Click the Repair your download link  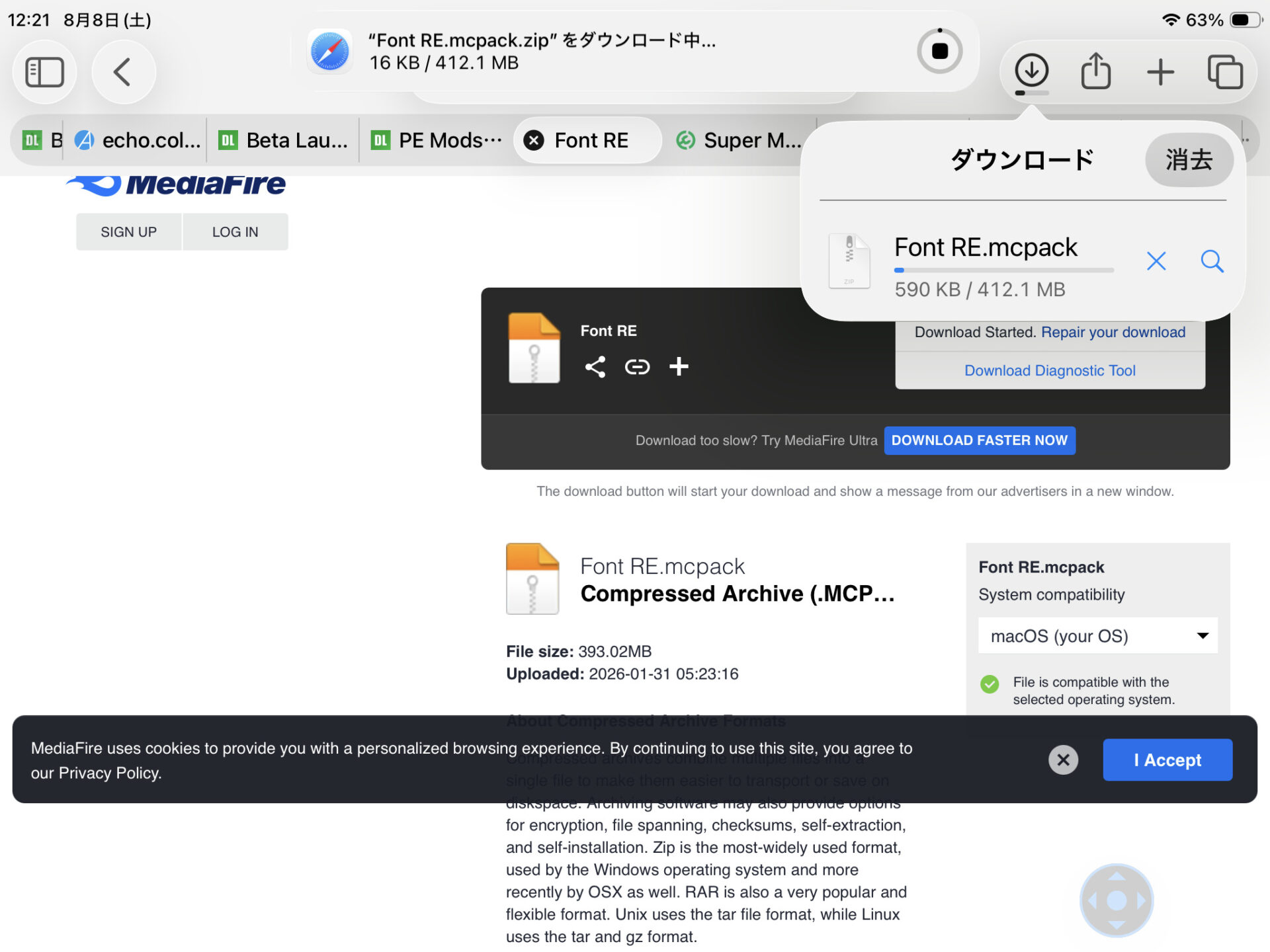coord(1113,332)
